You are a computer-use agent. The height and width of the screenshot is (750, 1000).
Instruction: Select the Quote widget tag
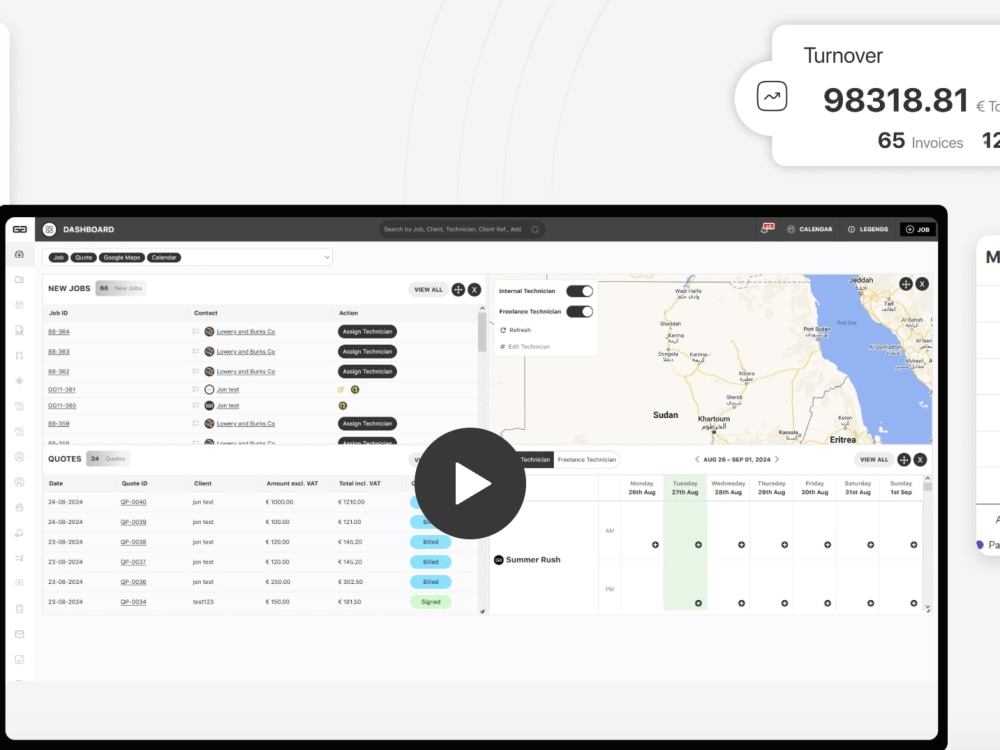click(x=84, y=258)
